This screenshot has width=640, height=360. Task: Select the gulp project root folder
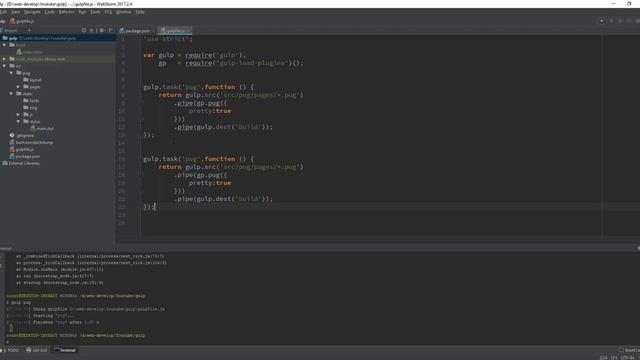point(58,38)
